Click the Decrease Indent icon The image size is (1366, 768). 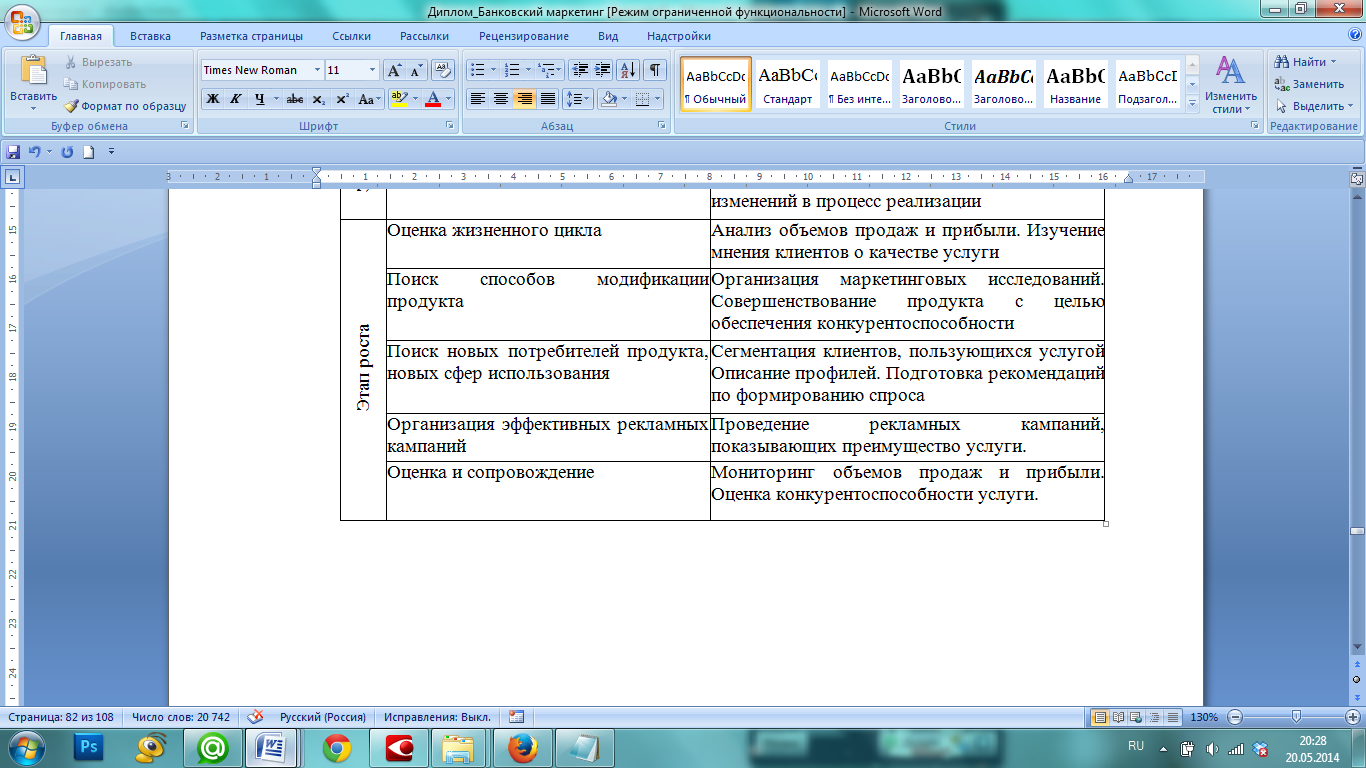(580, 70)
